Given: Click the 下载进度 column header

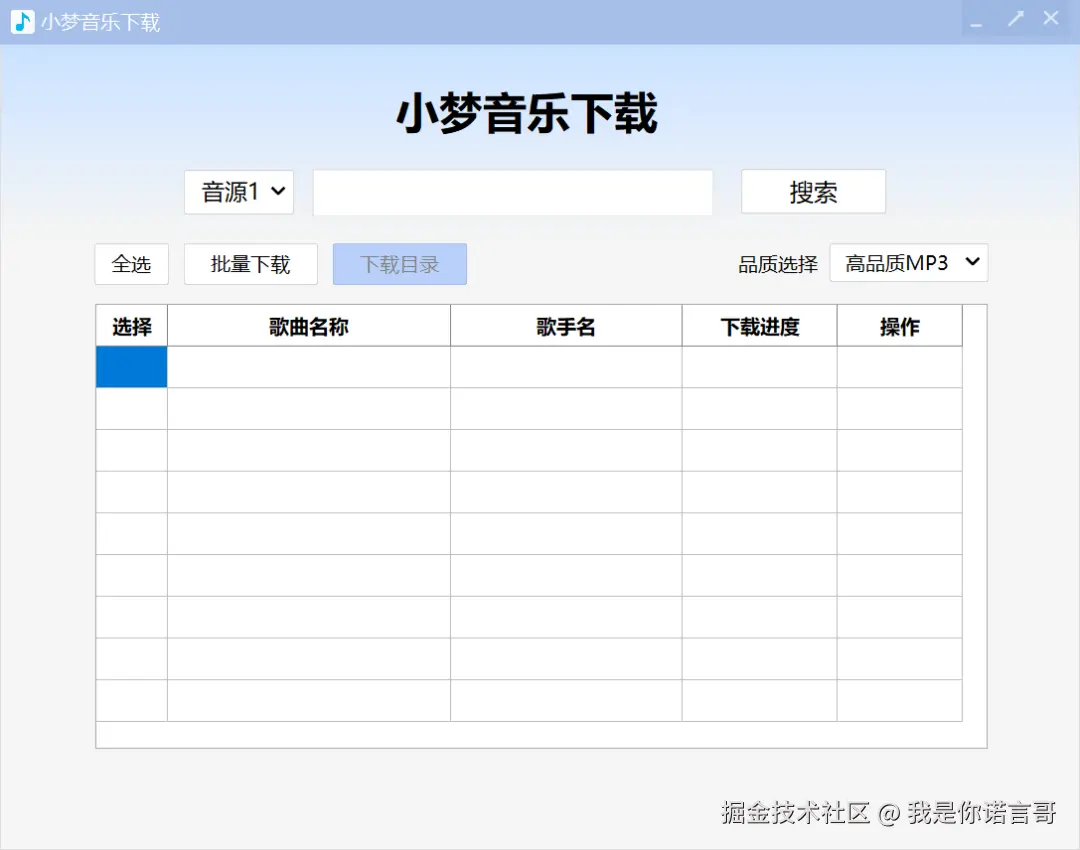Looking at the screenshot, I should (760, 326).
